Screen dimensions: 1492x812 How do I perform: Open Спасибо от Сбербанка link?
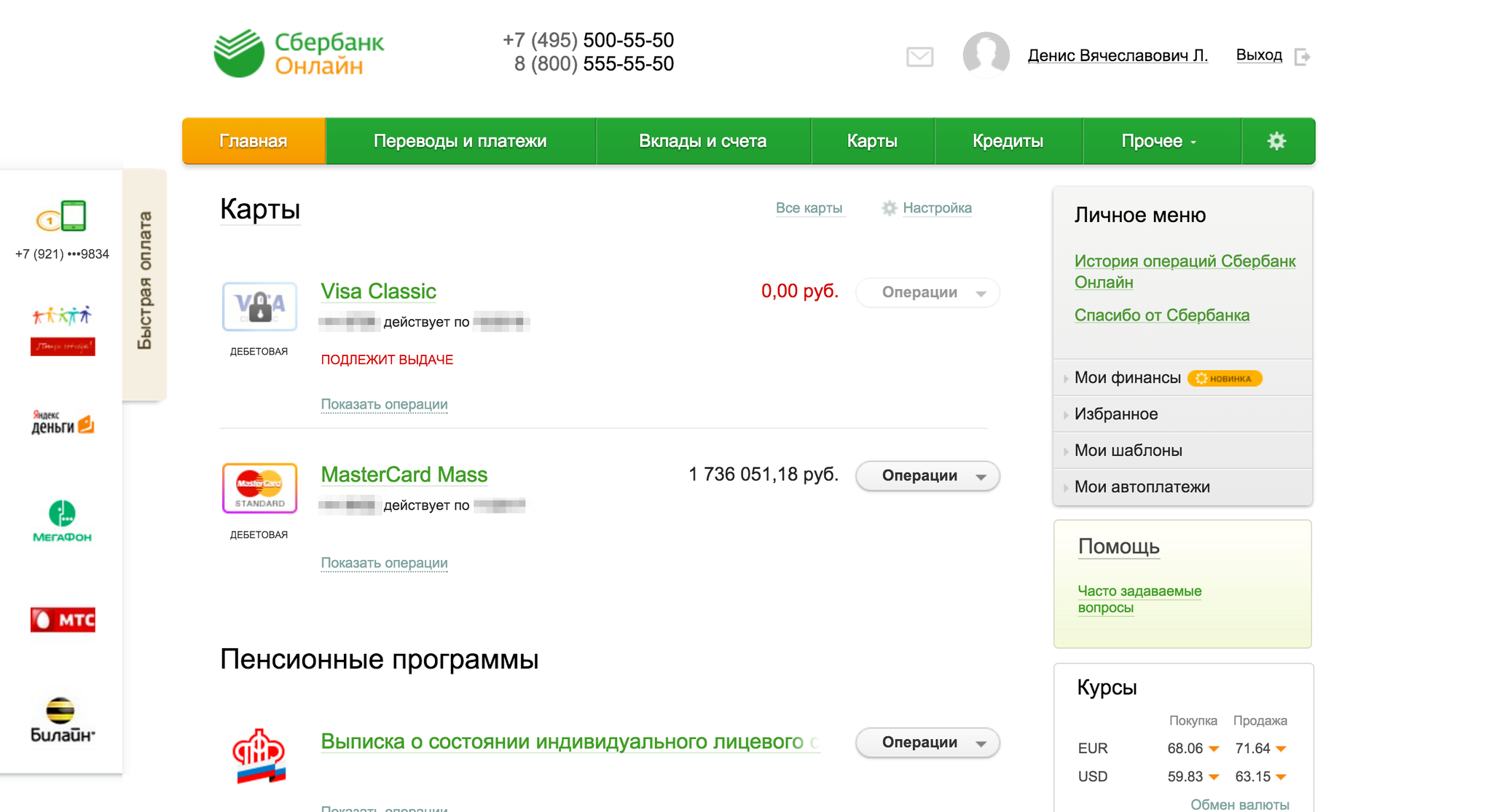pos(1162,315)
